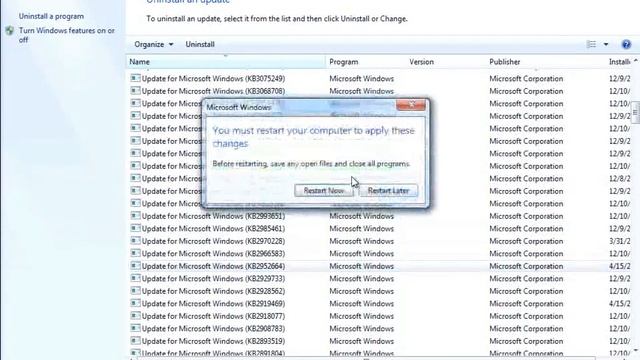Click Microsoft Windows program cell for KB2918077
640x360 pixels.
tap(362, 316)
